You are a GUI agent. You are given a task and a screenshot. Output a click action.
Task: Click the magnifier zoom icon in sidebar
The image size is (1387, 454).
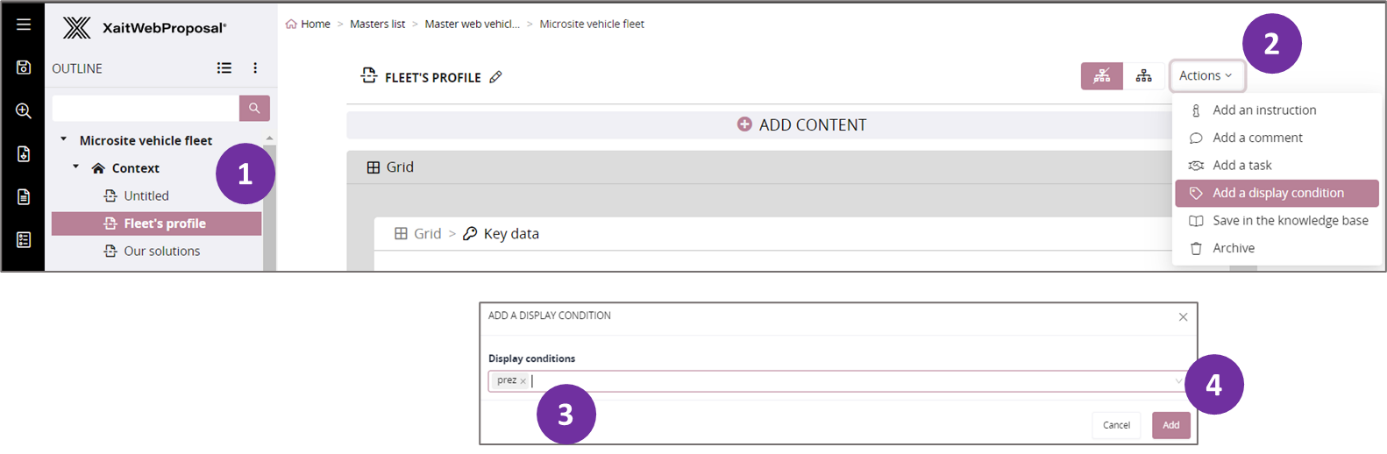tap(23, 111)
